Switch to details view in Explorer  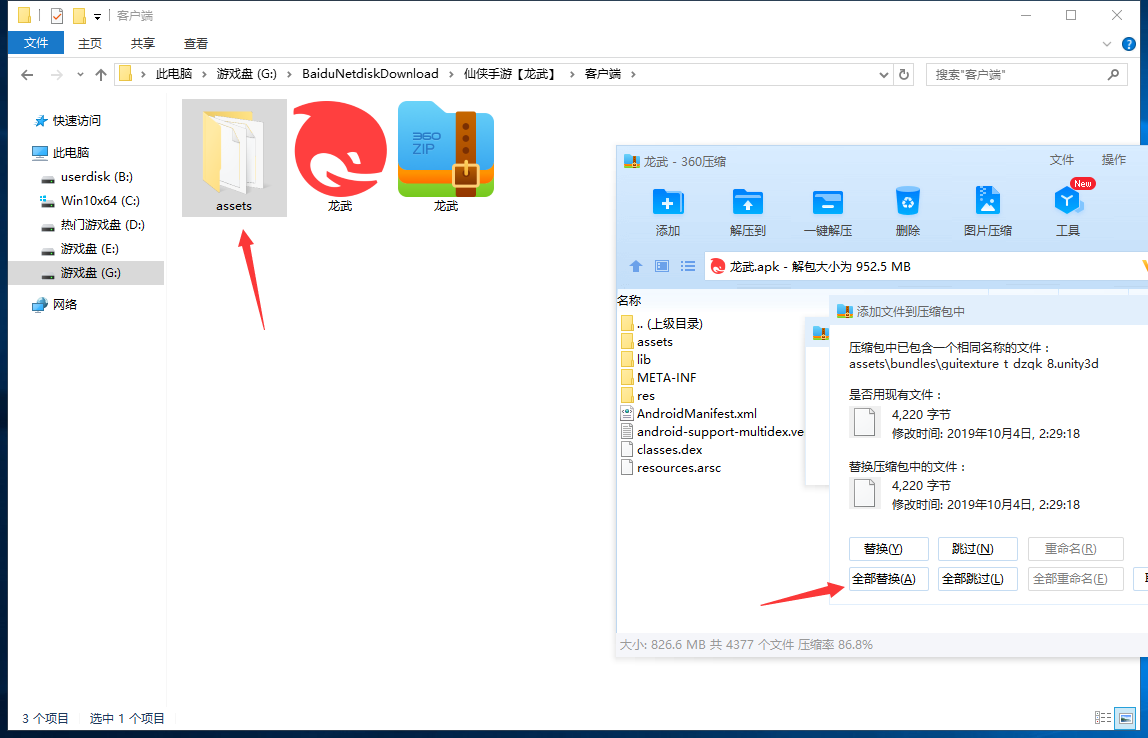1102,718
